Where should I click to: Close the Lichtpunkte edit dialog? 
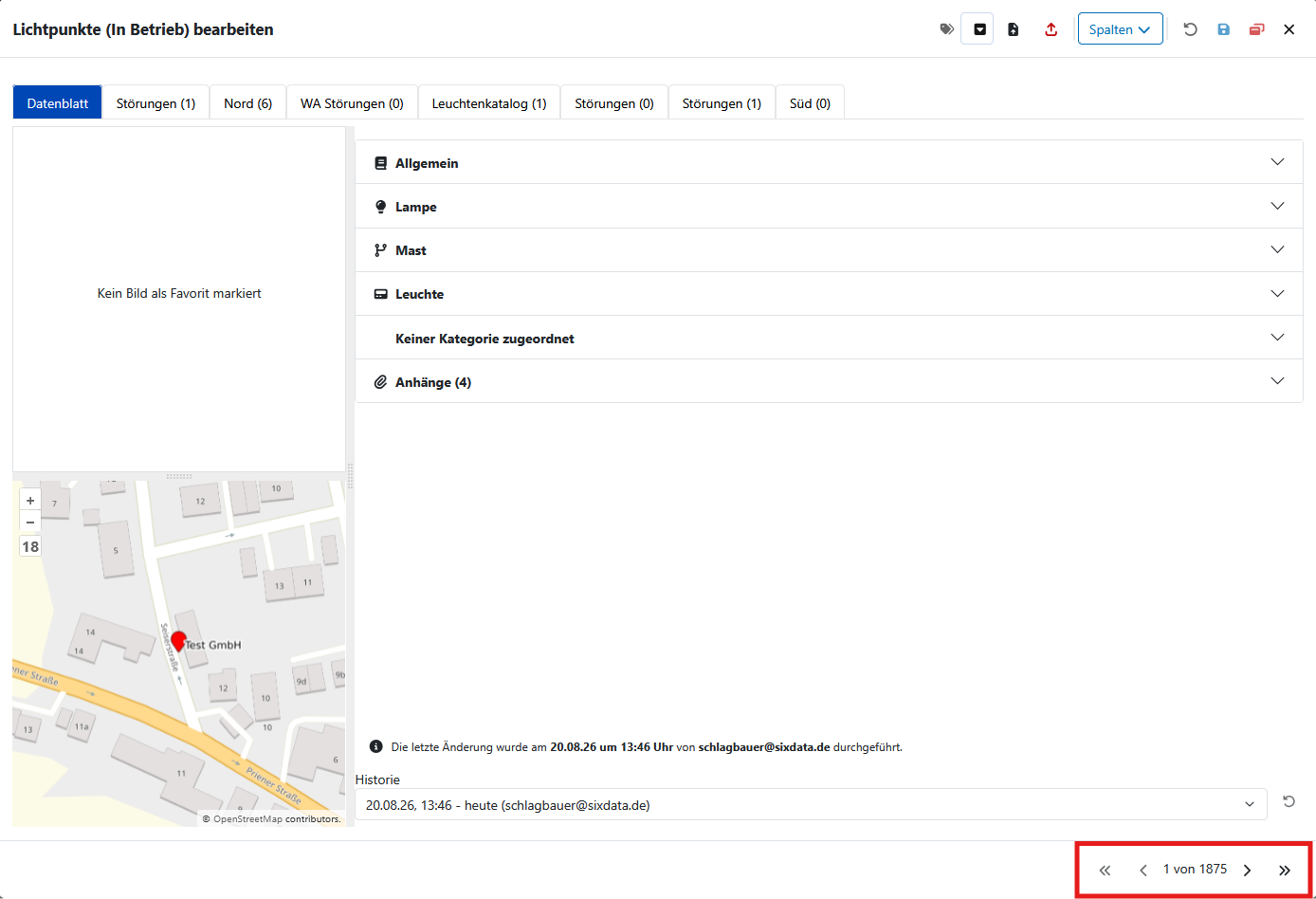(x=1289, y=29)
